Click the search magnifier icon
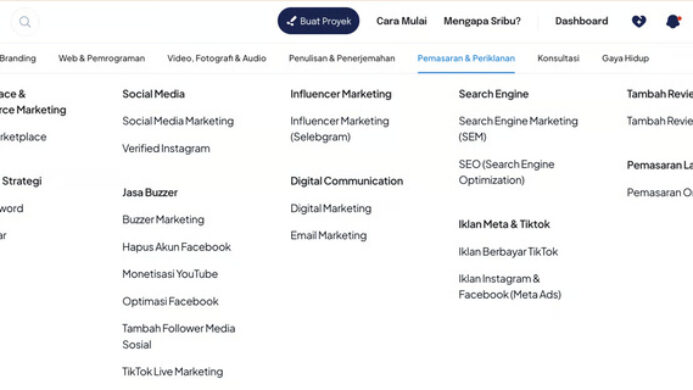693x390 pixels. [25, 22]
